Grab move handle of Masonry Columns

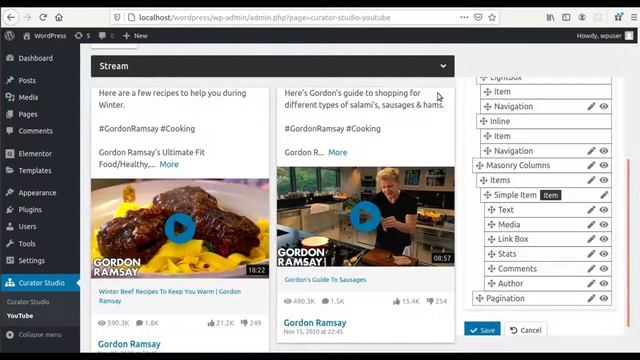coord(480,165)
